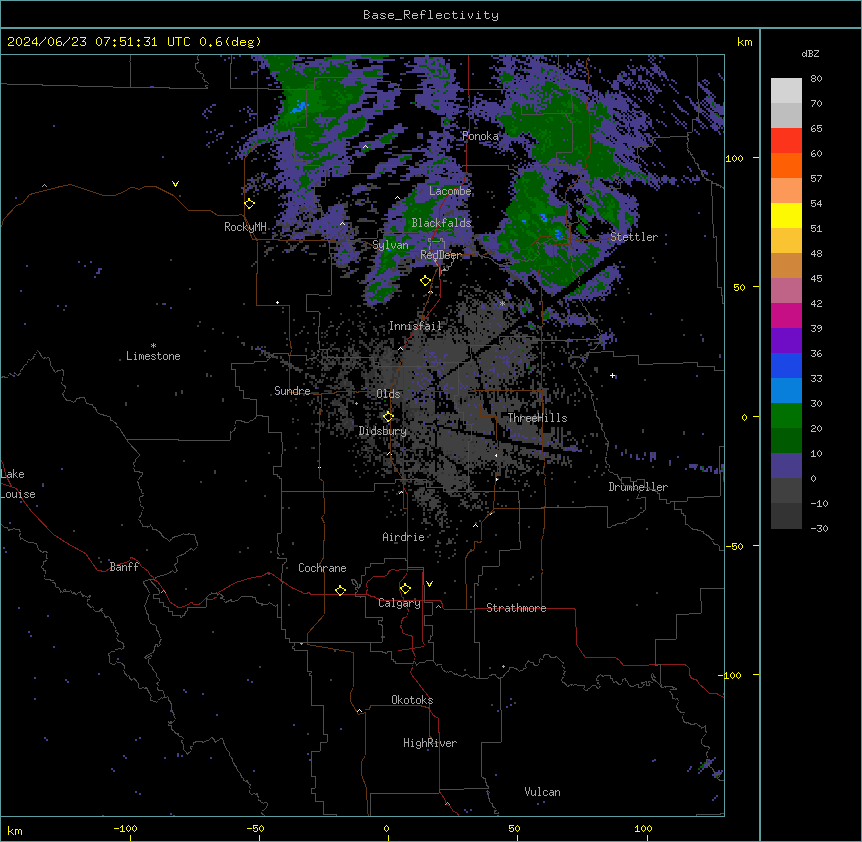Select the yellow diamond marker below RedDeer

click(425, 281)
